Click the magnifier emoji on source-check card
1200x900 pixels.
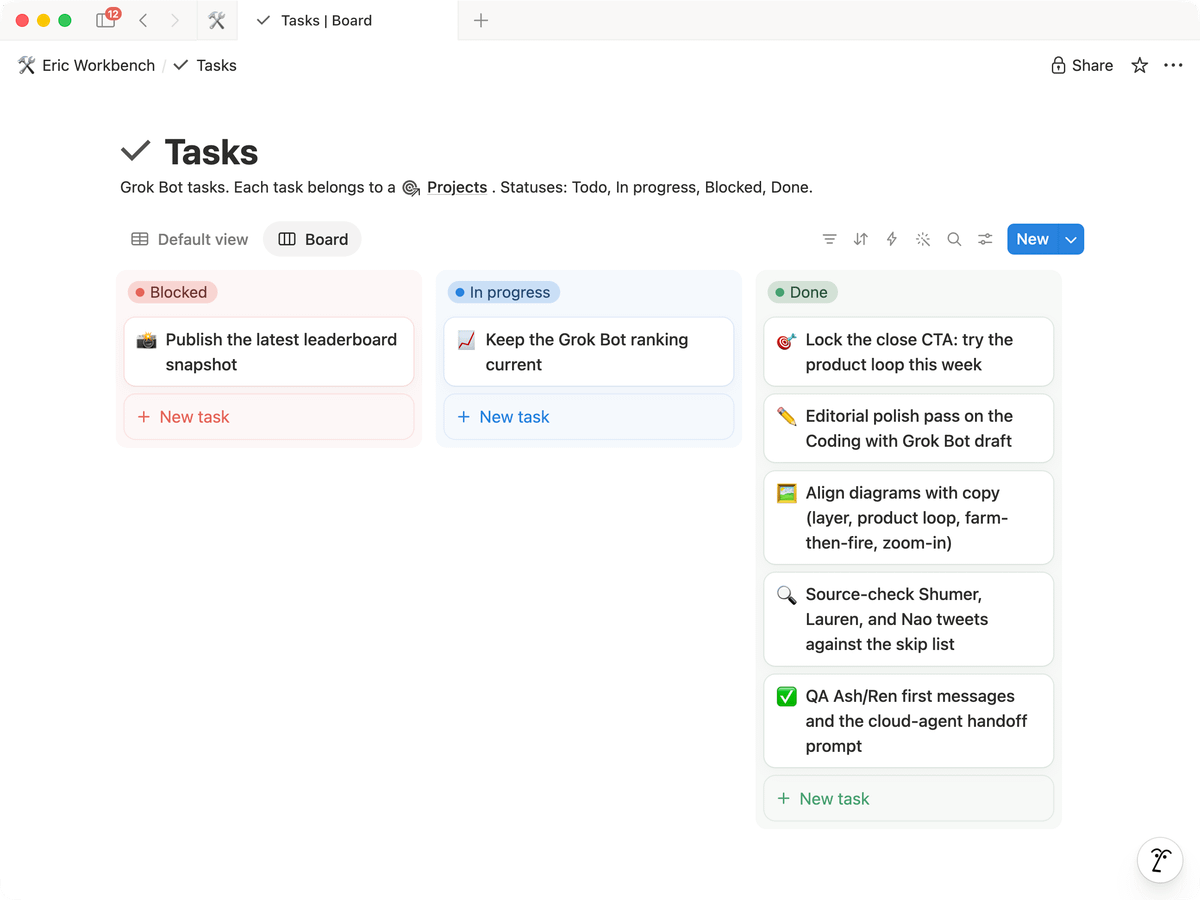[786, 594]
